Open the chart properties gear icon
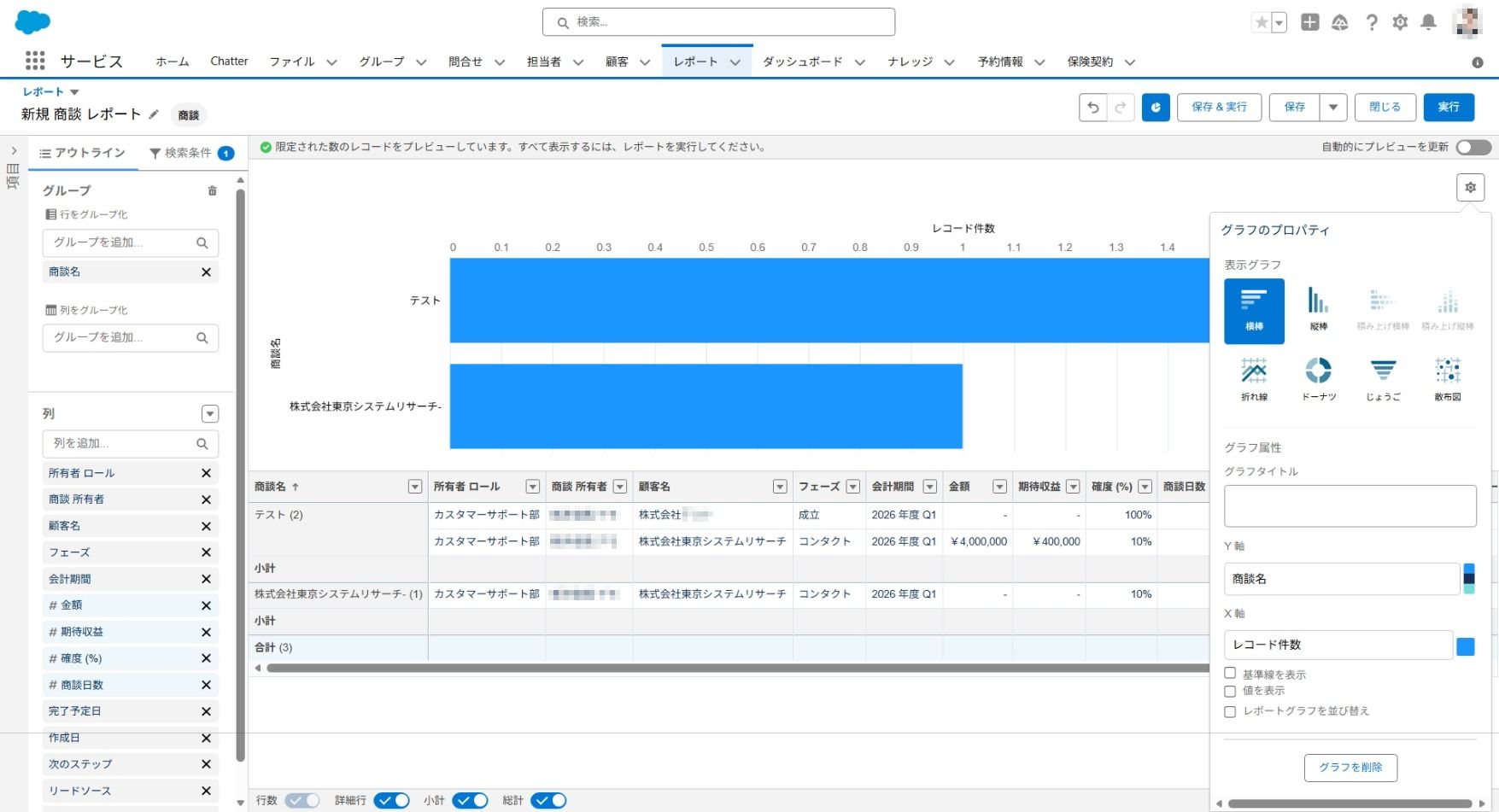The image size is (1499, 812). pyautogui.click(x=1470, y=188)
